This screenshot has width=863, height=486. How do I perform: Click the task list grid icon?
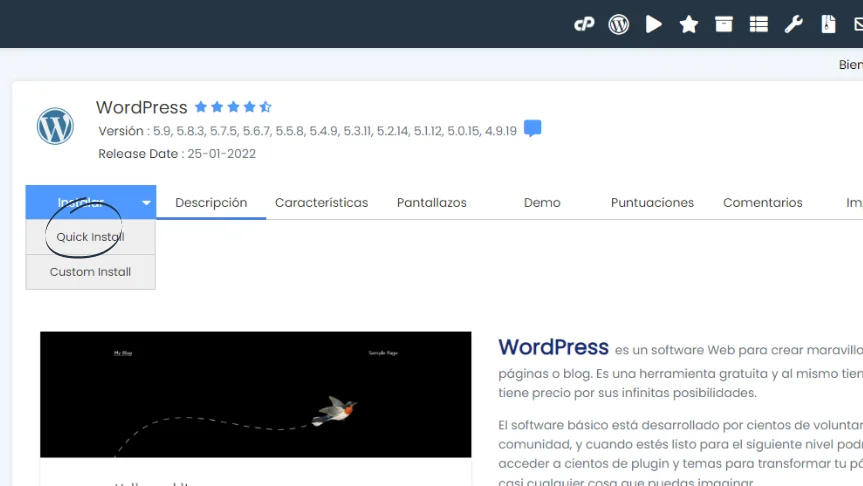click(x=758, y=24)
